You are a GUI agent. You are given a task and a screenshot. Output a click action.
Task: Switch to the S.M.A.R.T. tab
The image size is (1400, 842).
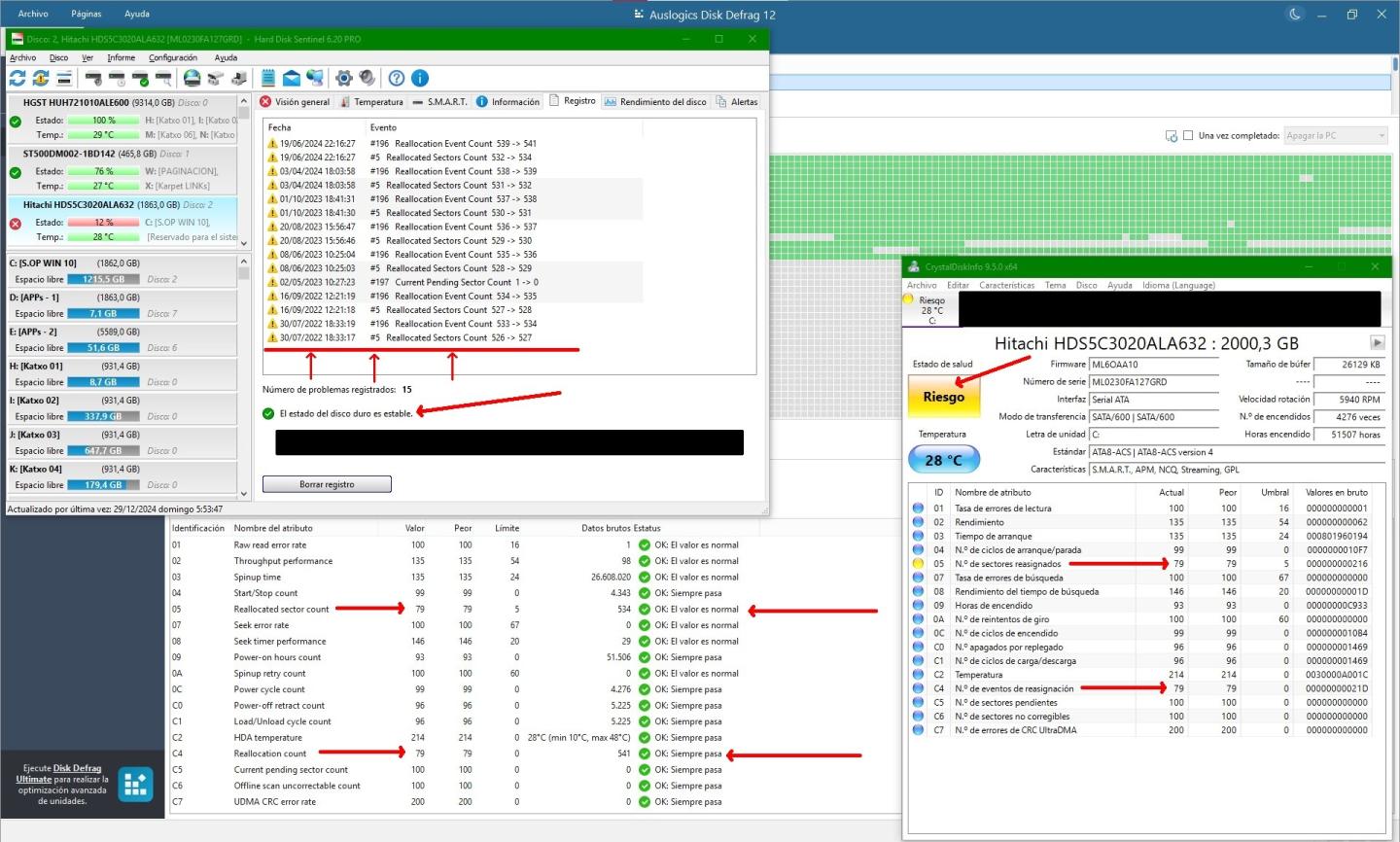(439, 102)
